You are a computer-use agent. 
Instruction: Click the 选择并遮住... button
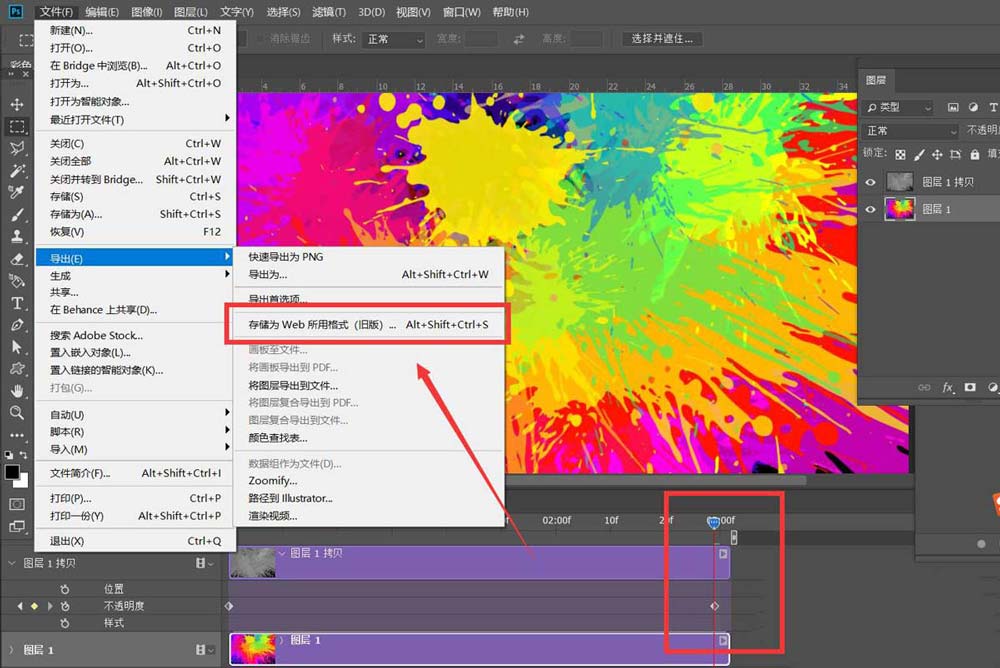(x=662, y=39)
